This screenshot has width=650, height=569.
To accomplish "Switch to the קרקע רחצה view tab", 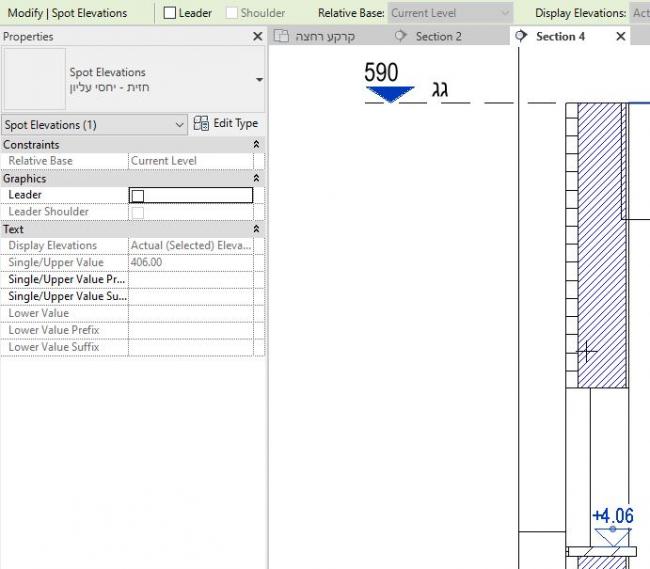I will coord(324,36).
